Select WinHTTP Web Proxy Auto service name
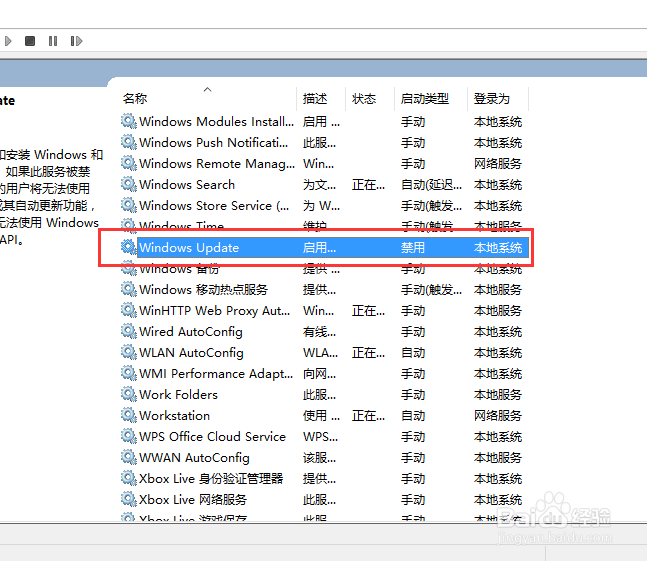Viewport: 647px width, 561px height. tap(215, 311)
